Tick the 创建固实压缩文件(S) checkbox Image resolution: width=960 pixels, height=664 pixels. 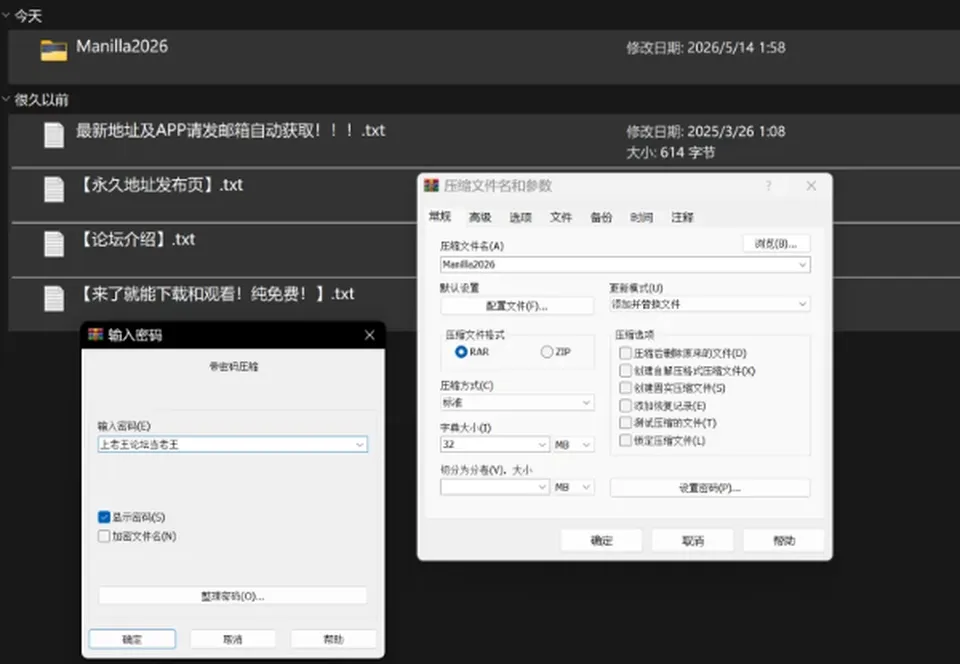click(x=625, y=388)
